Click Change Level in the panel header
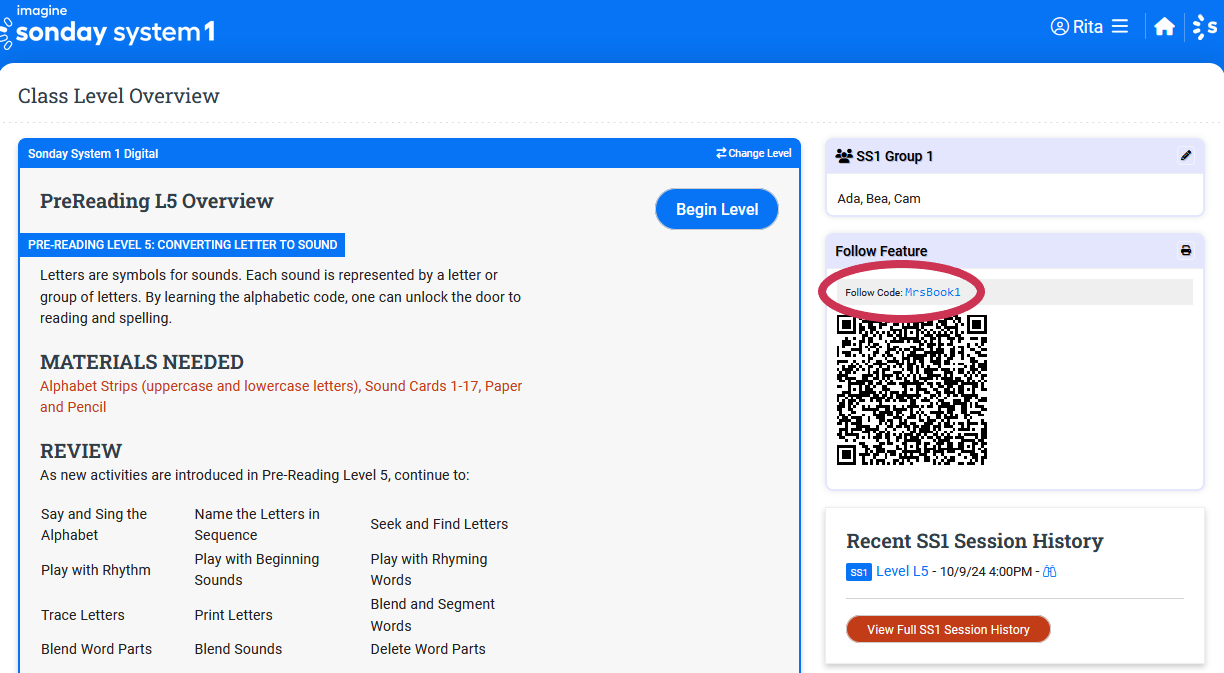The width and height of the screenshot is (1224, 673). click(x=754, y=154)
